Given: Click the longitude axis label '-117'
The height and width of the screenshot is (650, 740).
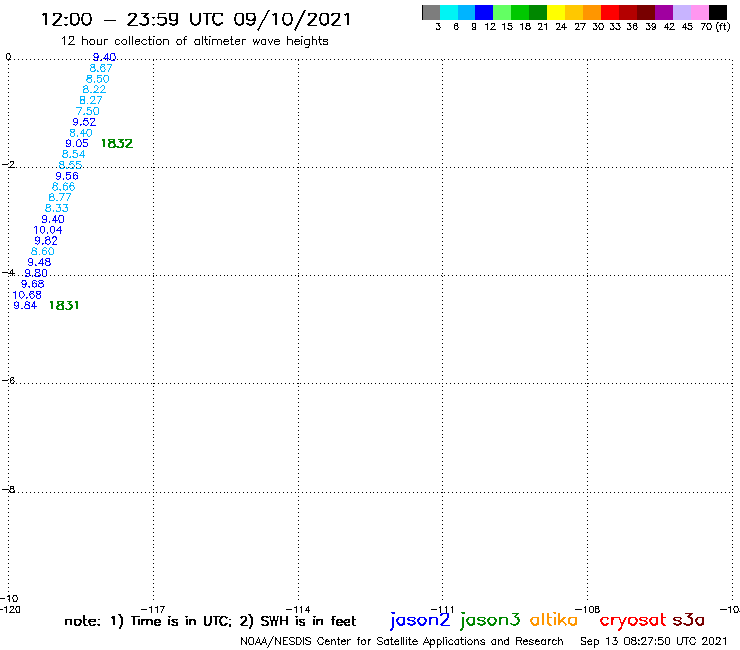Looking at the screenshot, I should 153,609.
